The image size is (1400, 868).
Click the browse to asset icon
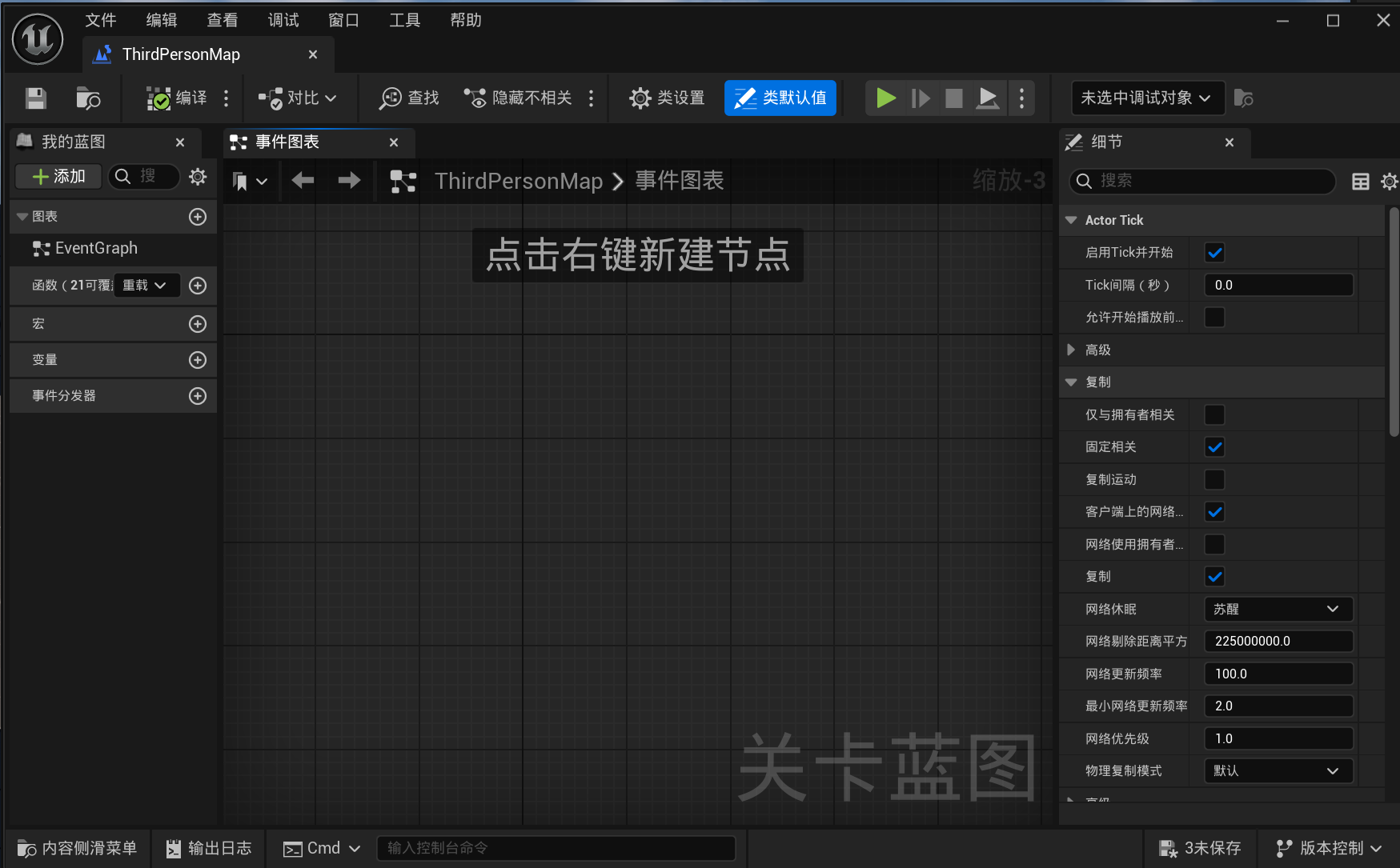pos(87,98)
